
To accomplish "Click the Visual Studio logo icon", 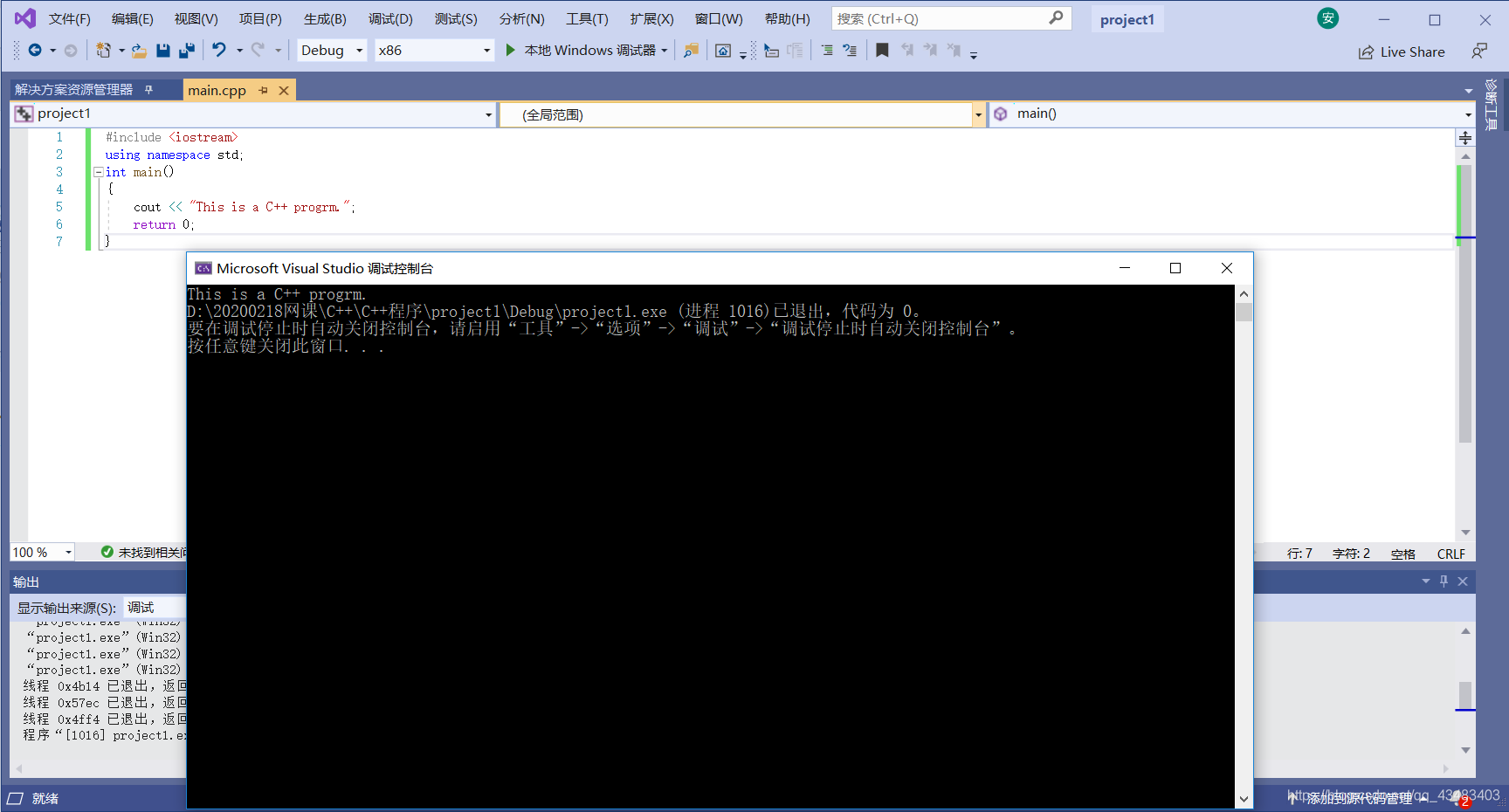I will pos(25,18).
